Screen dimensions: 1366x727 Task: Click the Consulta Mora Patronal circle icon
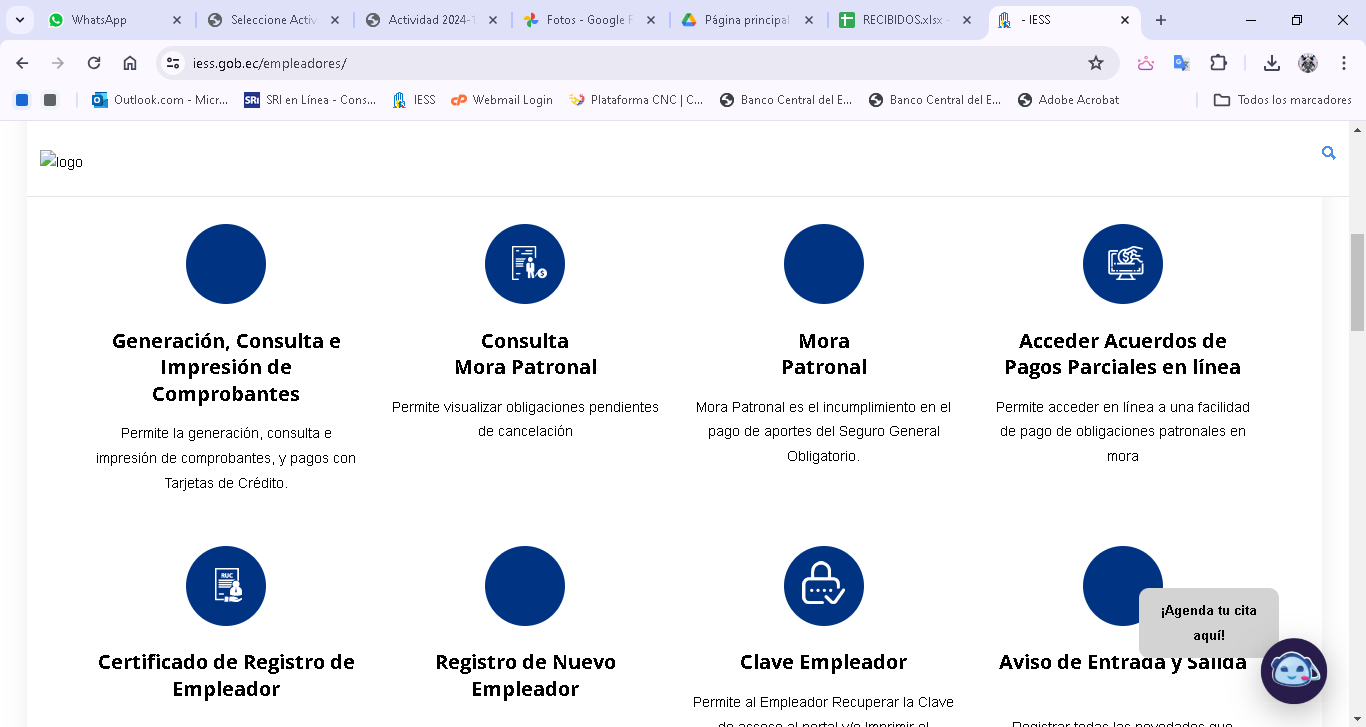click(x=525, y=264)
